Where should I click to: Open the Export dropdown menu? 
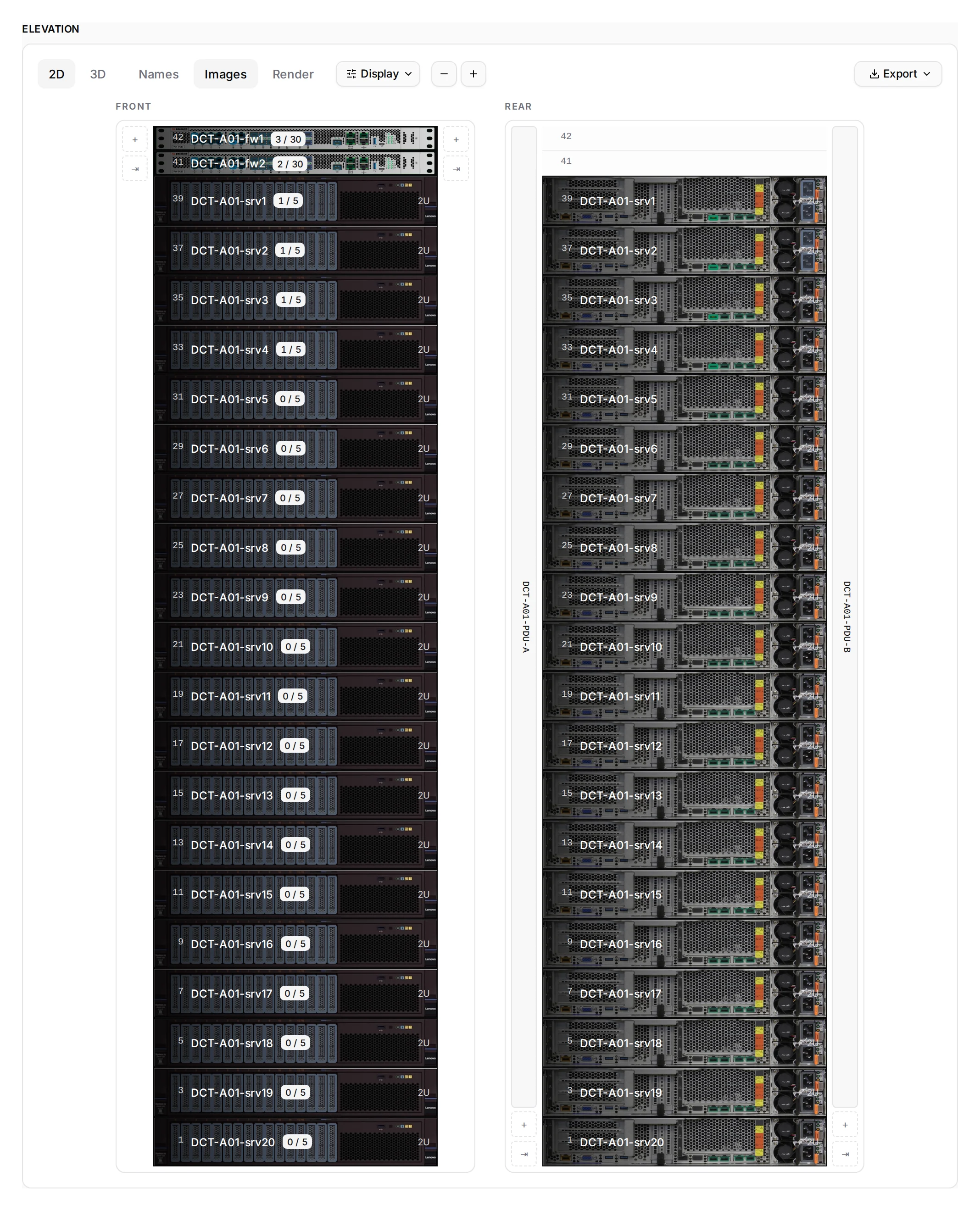pyautogui.click(x=897, y=74)
